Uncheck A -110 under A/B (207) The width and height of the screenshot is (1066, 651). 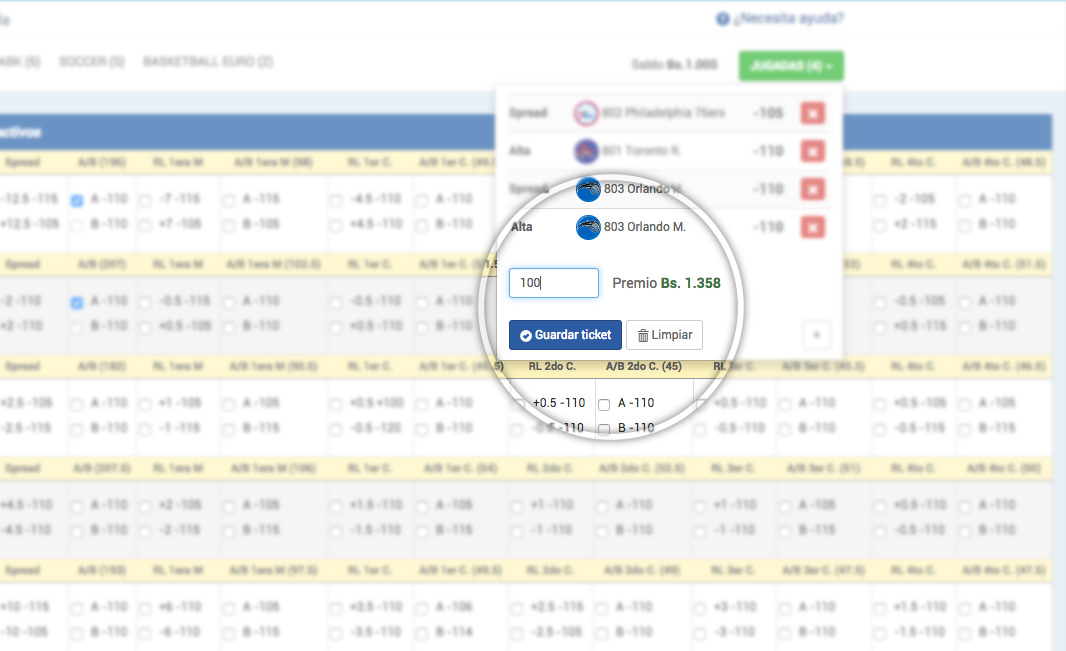77,301
